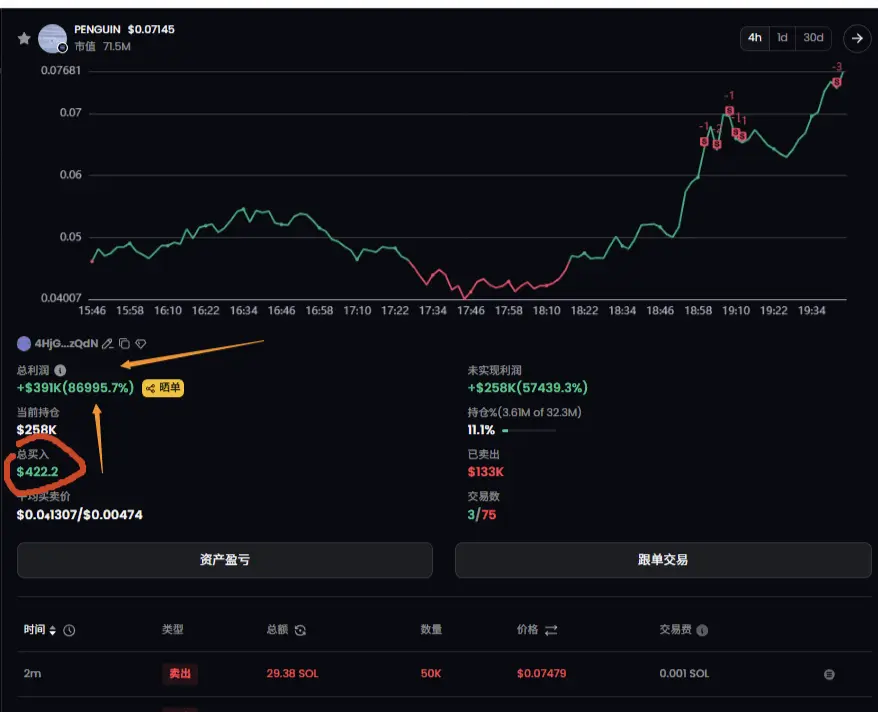
Task: Click the $0.07479 price cell
Action: (541, 673)
